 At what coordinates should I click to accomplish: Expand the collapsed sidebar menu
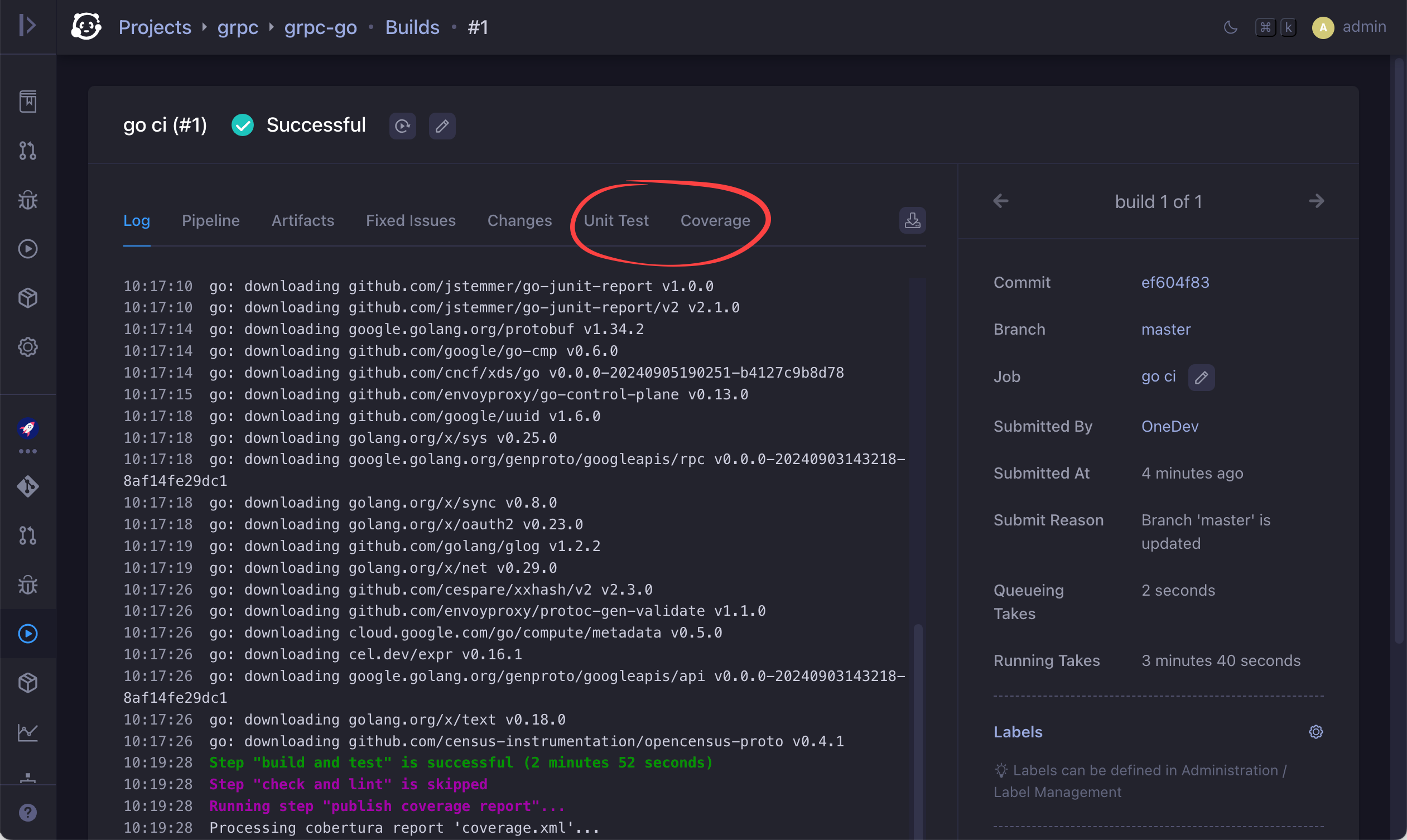coord(27,26)
